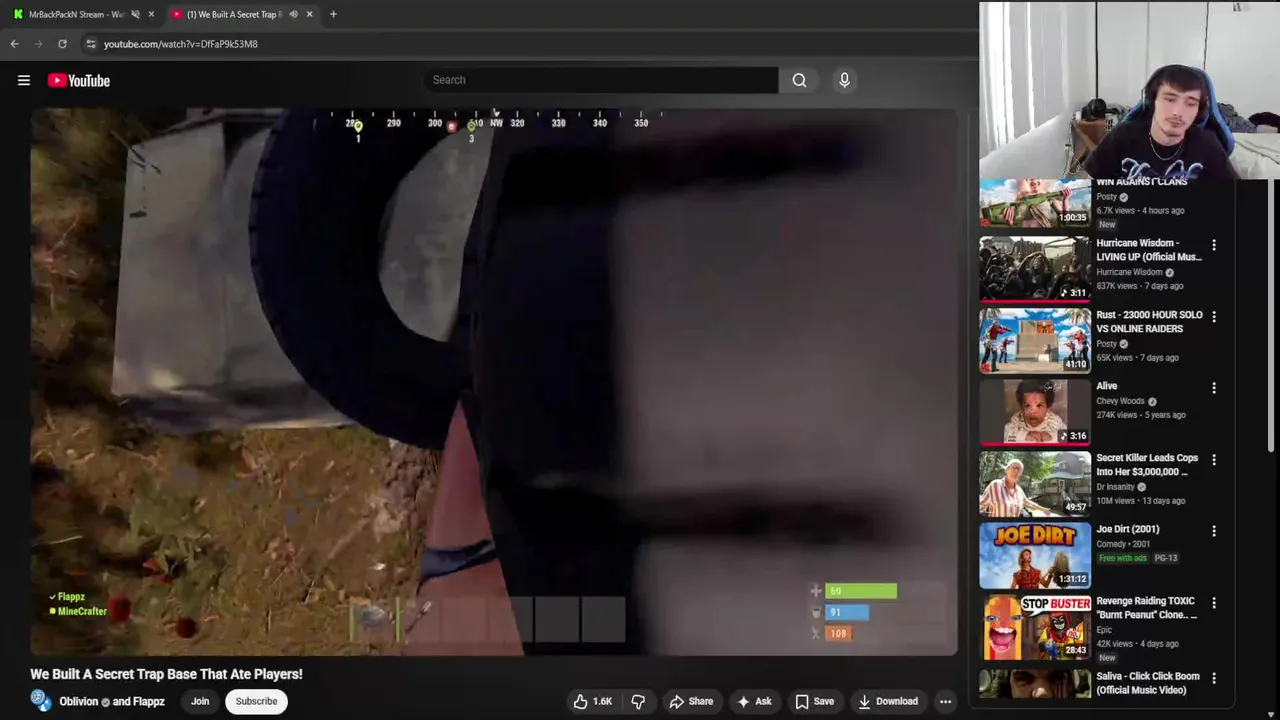
Task: Mute the YouTube tab audio
Action: (x=293, y=15)
